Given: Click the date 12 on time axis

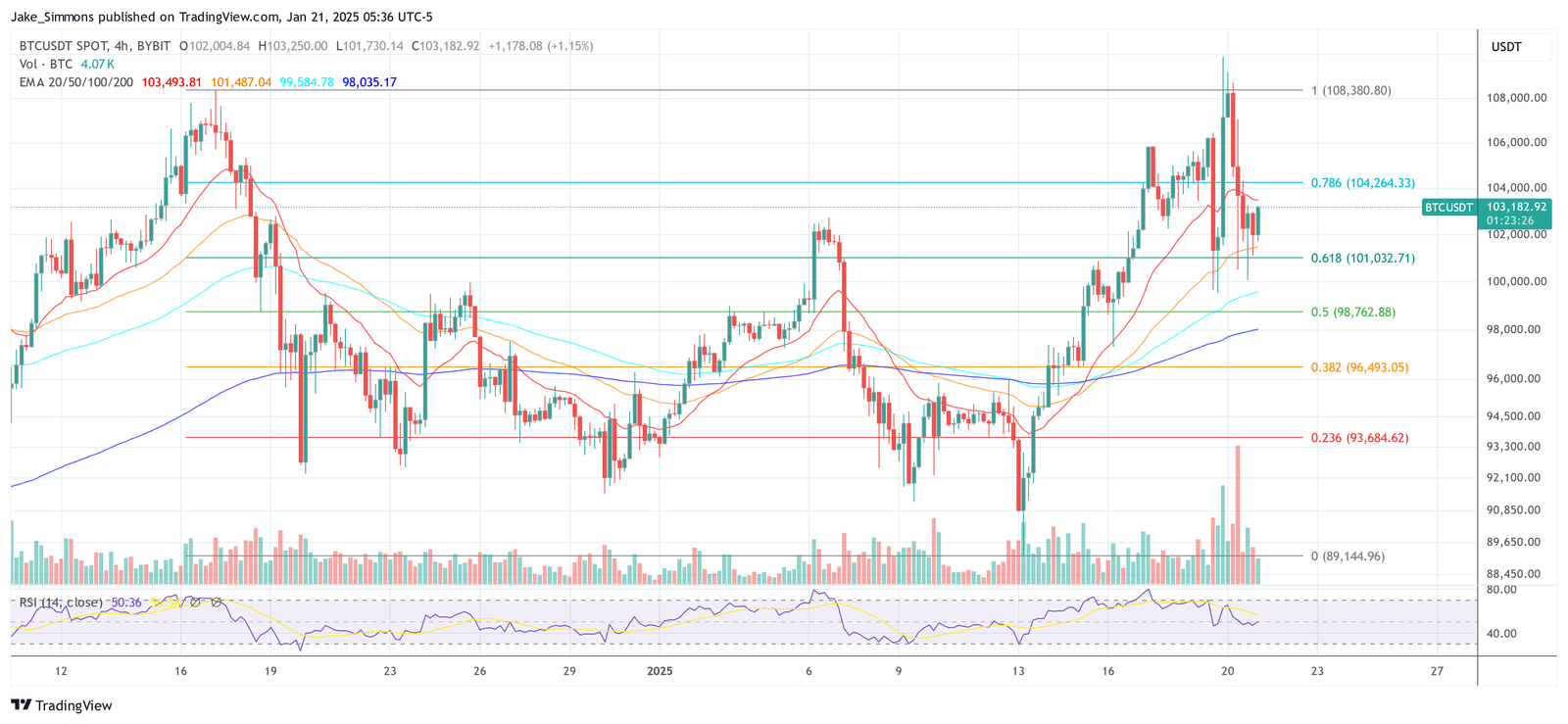Looking at the screenshot, I should [61, 671].
